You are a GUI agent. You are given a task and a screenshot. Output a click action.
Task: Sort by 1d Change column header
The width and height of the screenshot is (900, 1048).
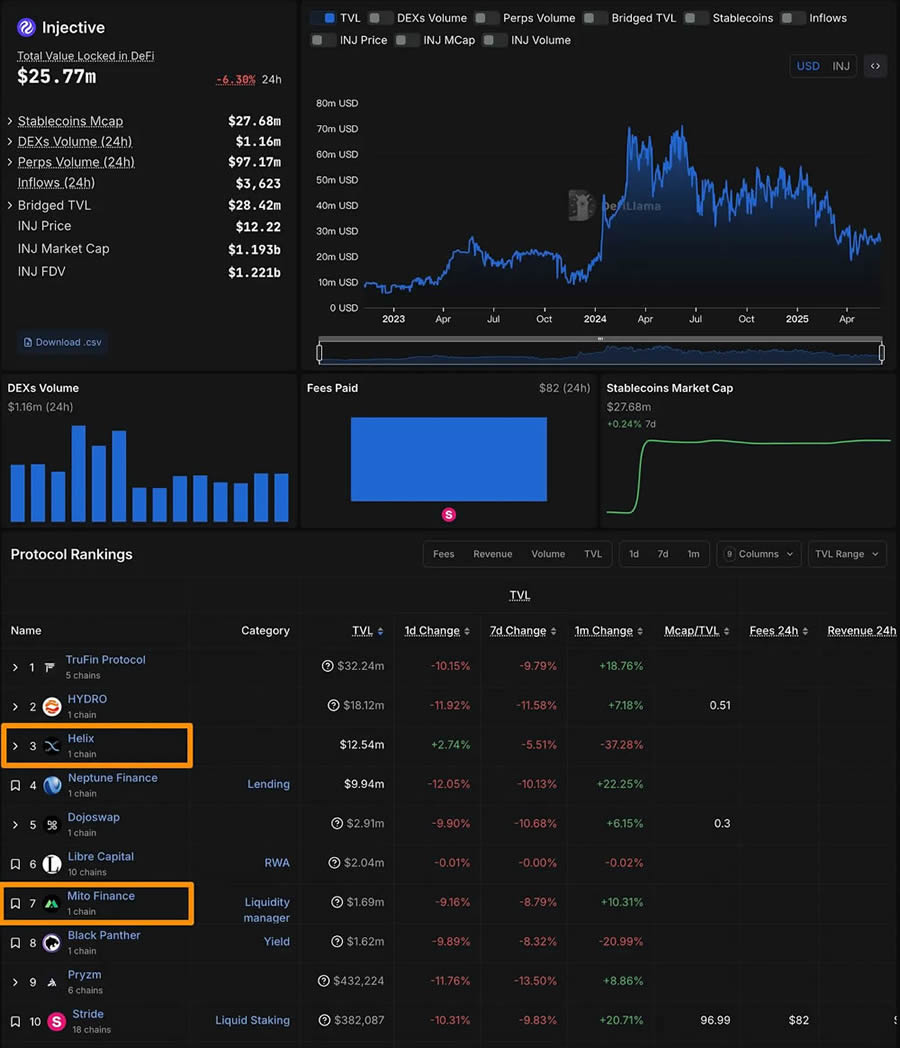(x=432, y=631)
